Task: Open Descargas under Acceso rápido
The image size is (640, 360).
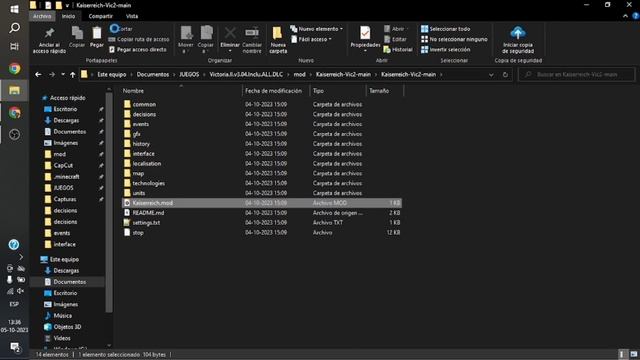Action: click(x=66, y=120)
